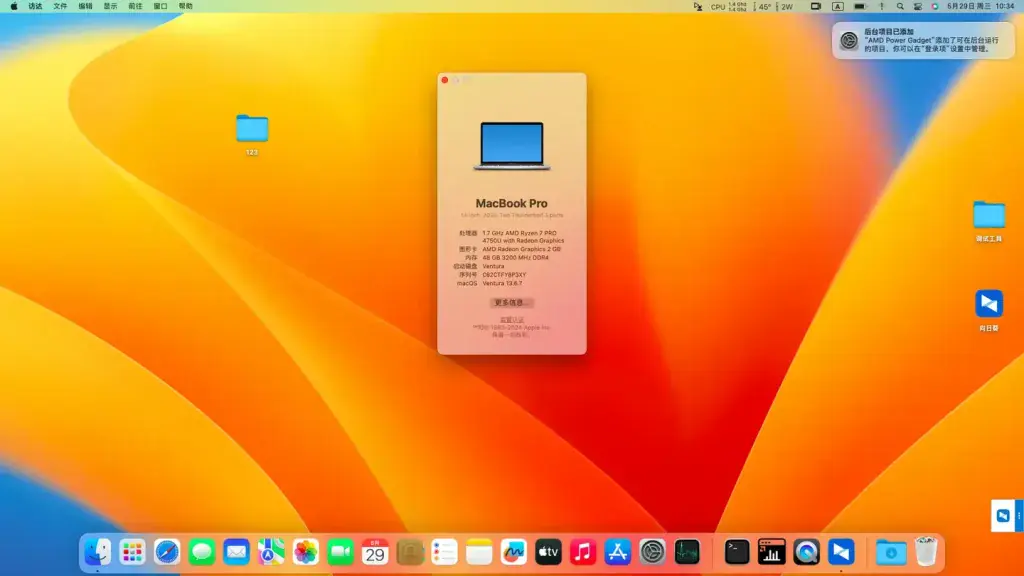1024x576 pixels.
Task: Activate Siri from the menu bar
Action: [x=935, y=7]
